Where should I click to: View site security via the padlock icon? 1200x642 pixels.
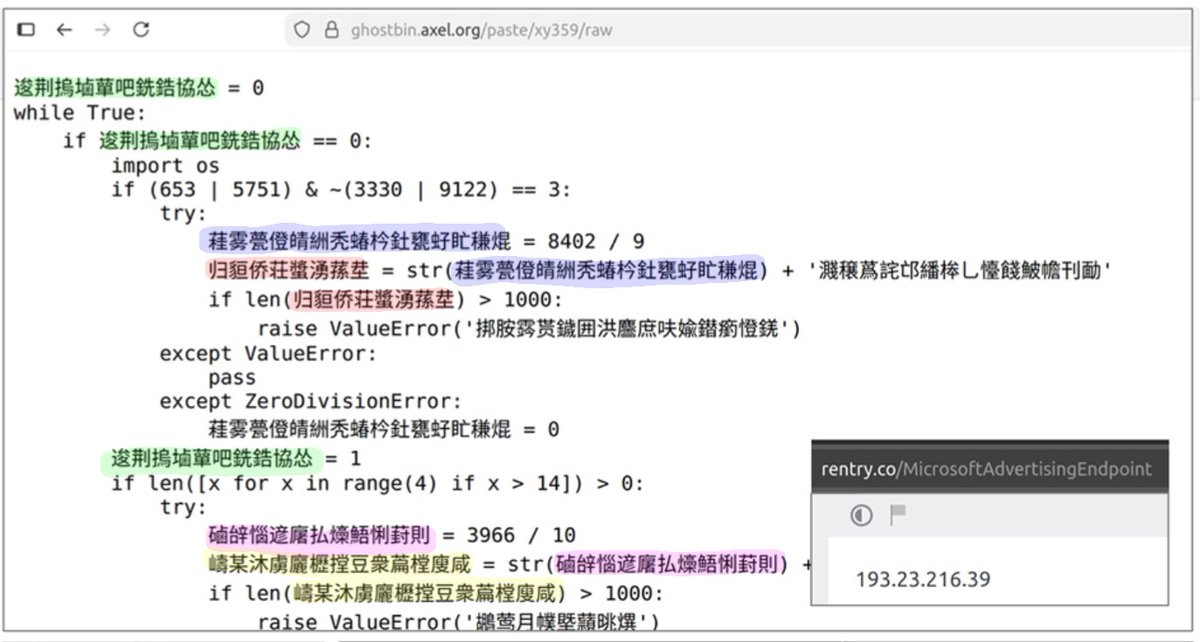click(x=332, y=30)
